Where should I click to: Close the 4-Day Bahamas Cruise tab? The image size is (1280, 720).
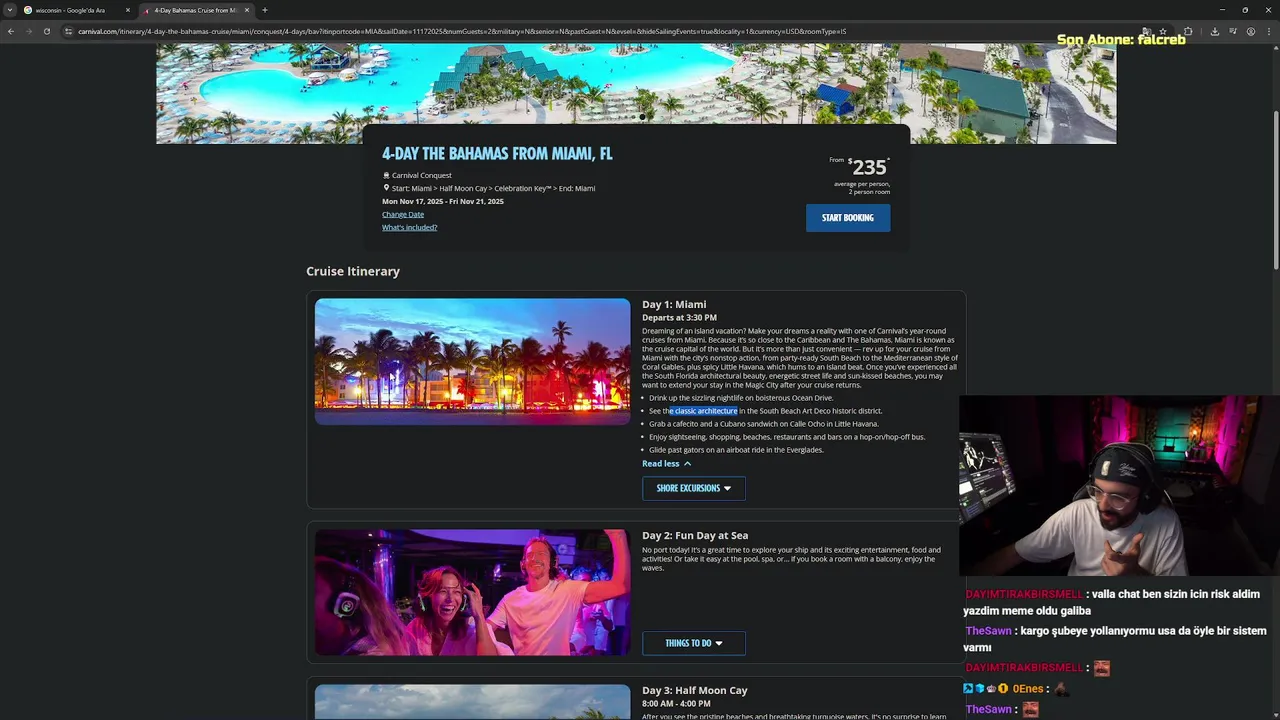click(x=246, y=10)
